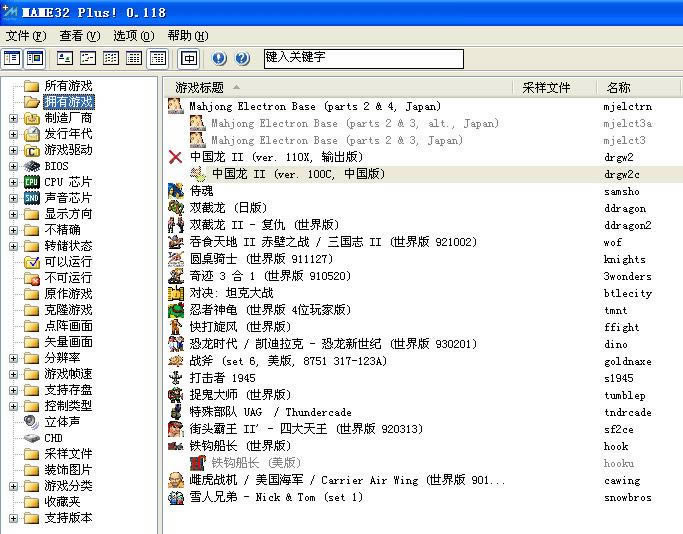Screen dimensions: 683x534
Task: Switch to large icons view
Action: (66, 59)
